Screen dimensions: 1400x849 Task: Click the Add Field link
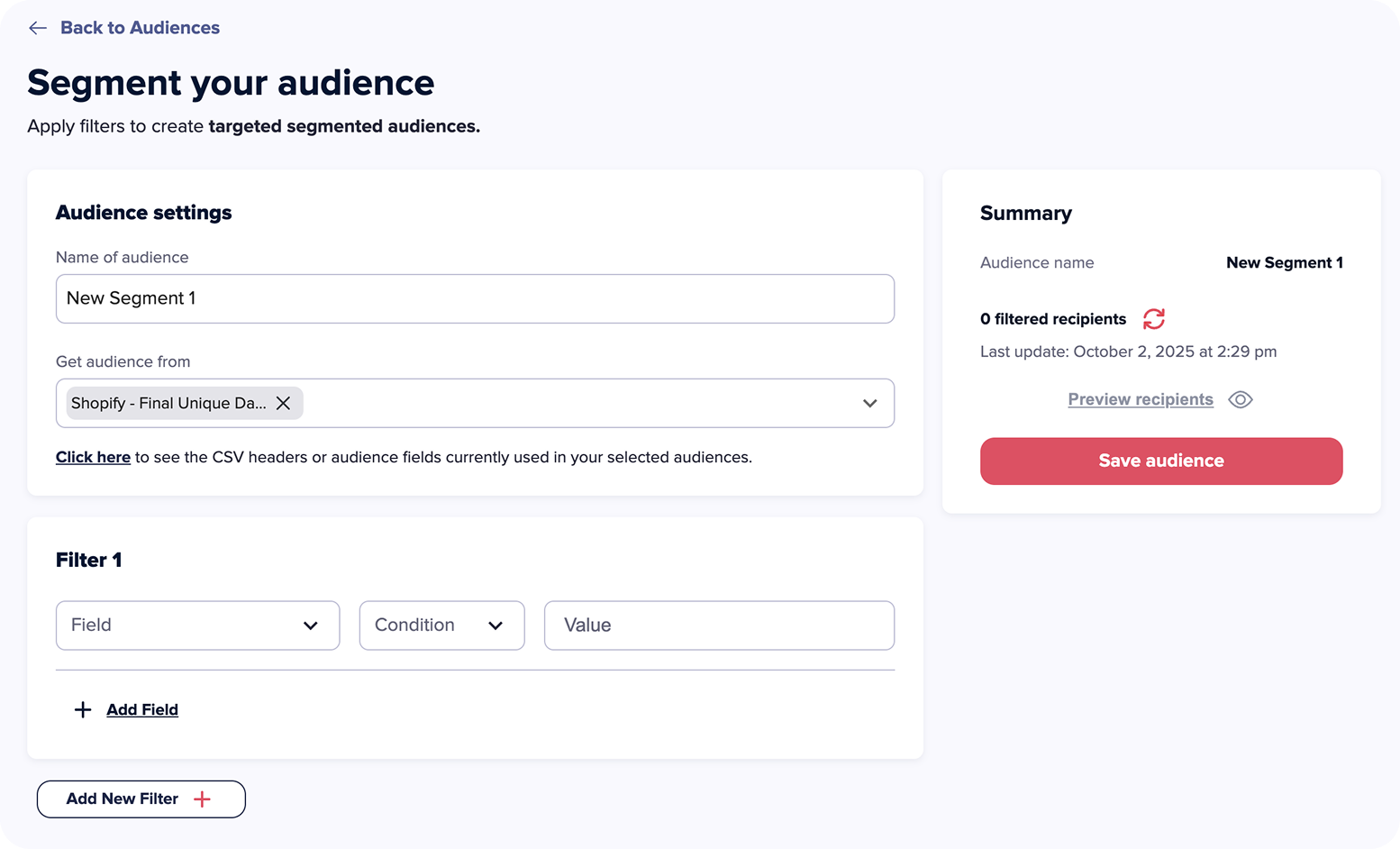(142, 710)
